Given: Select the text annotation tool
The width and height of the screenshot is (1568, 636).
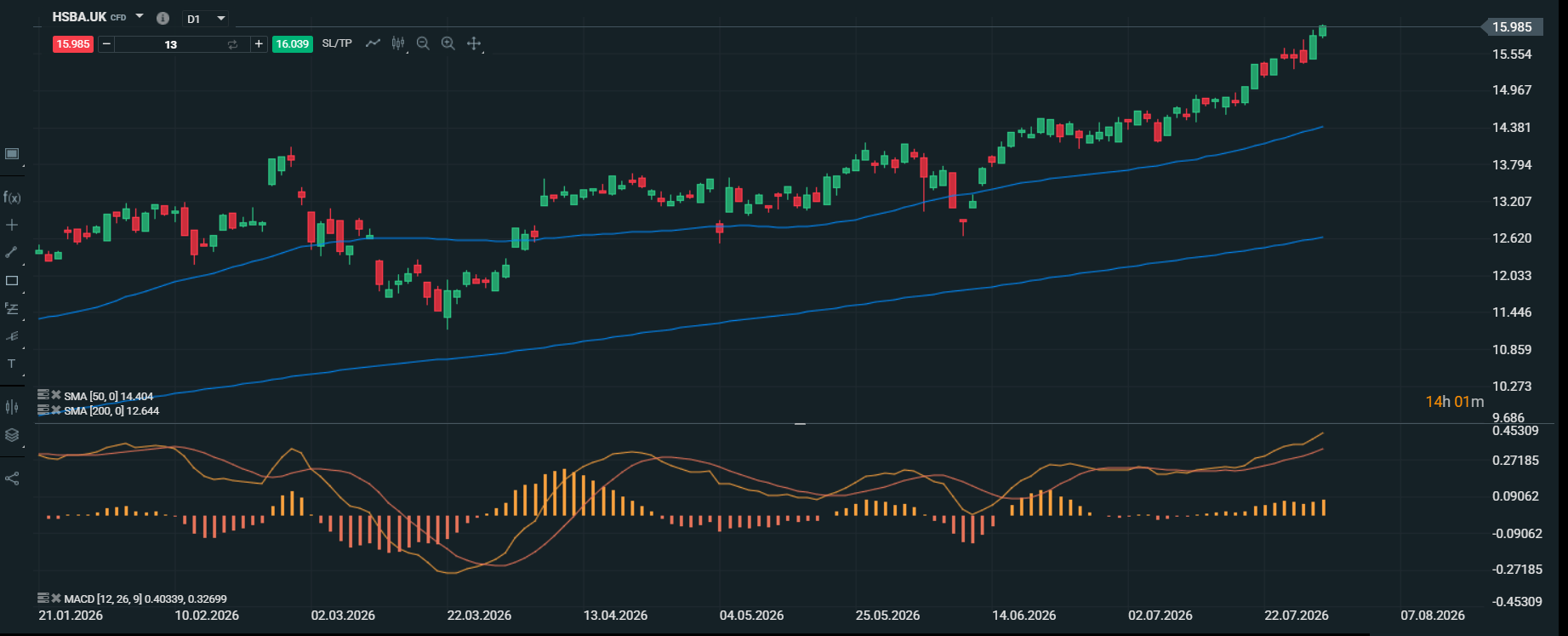Looking at the screenshot, I should coord(12,364).
